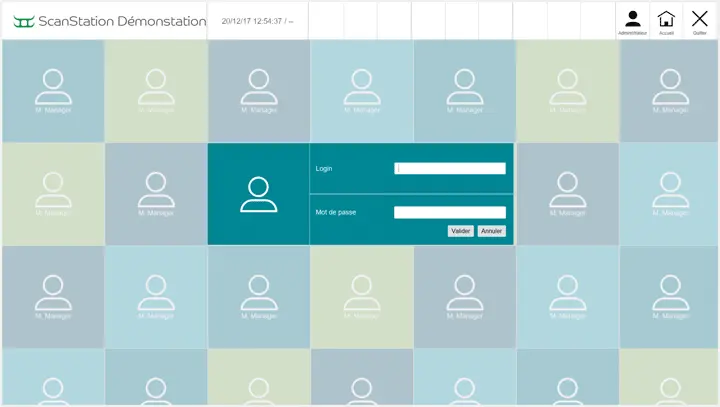Image resolution: width=720 pixels, height=407 pixels.
Task: Click the Login label text
Action: click(x=324, y=169)
